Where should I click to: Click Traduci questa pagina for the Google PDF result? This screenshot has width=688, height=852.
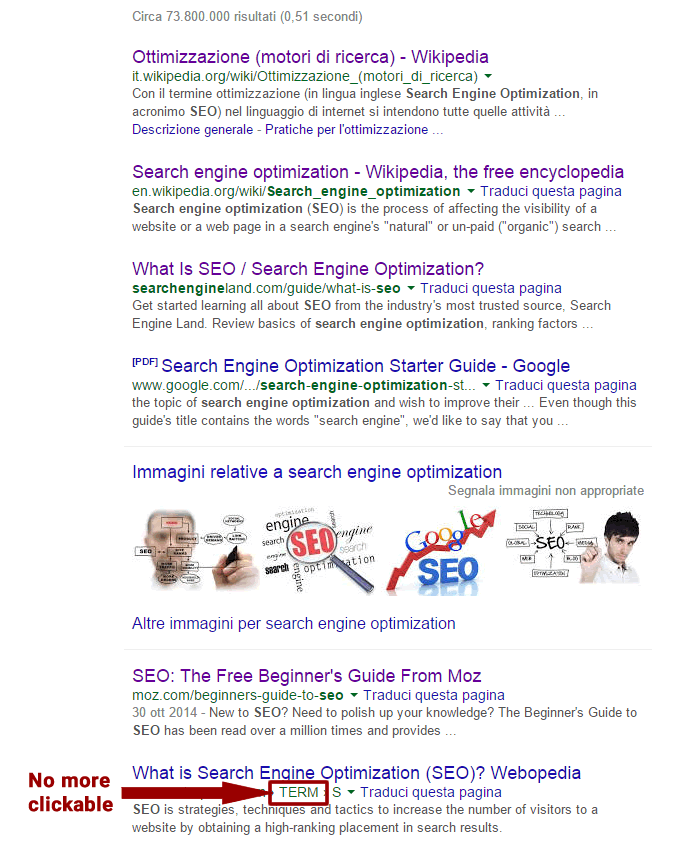coord(566,385)
